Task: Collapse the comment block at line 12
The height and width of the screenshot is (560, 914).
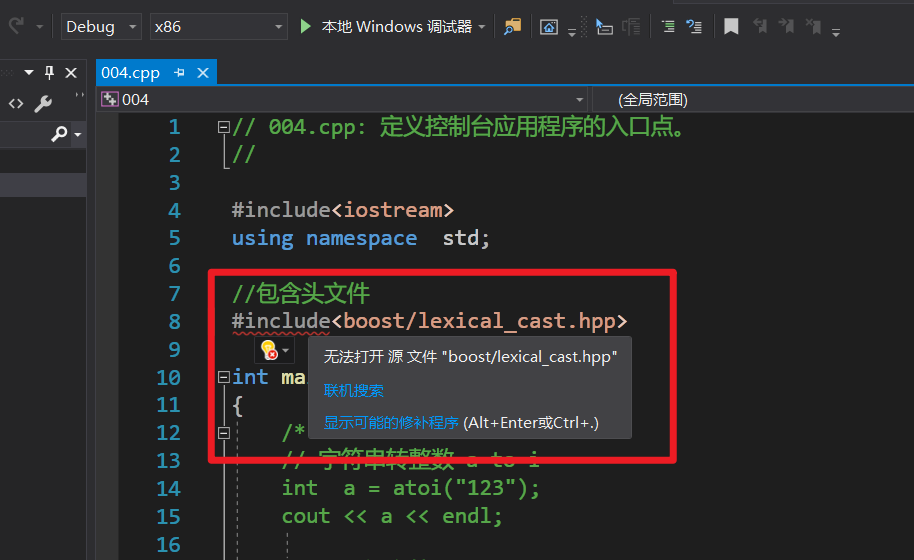Action: point(223,433)
